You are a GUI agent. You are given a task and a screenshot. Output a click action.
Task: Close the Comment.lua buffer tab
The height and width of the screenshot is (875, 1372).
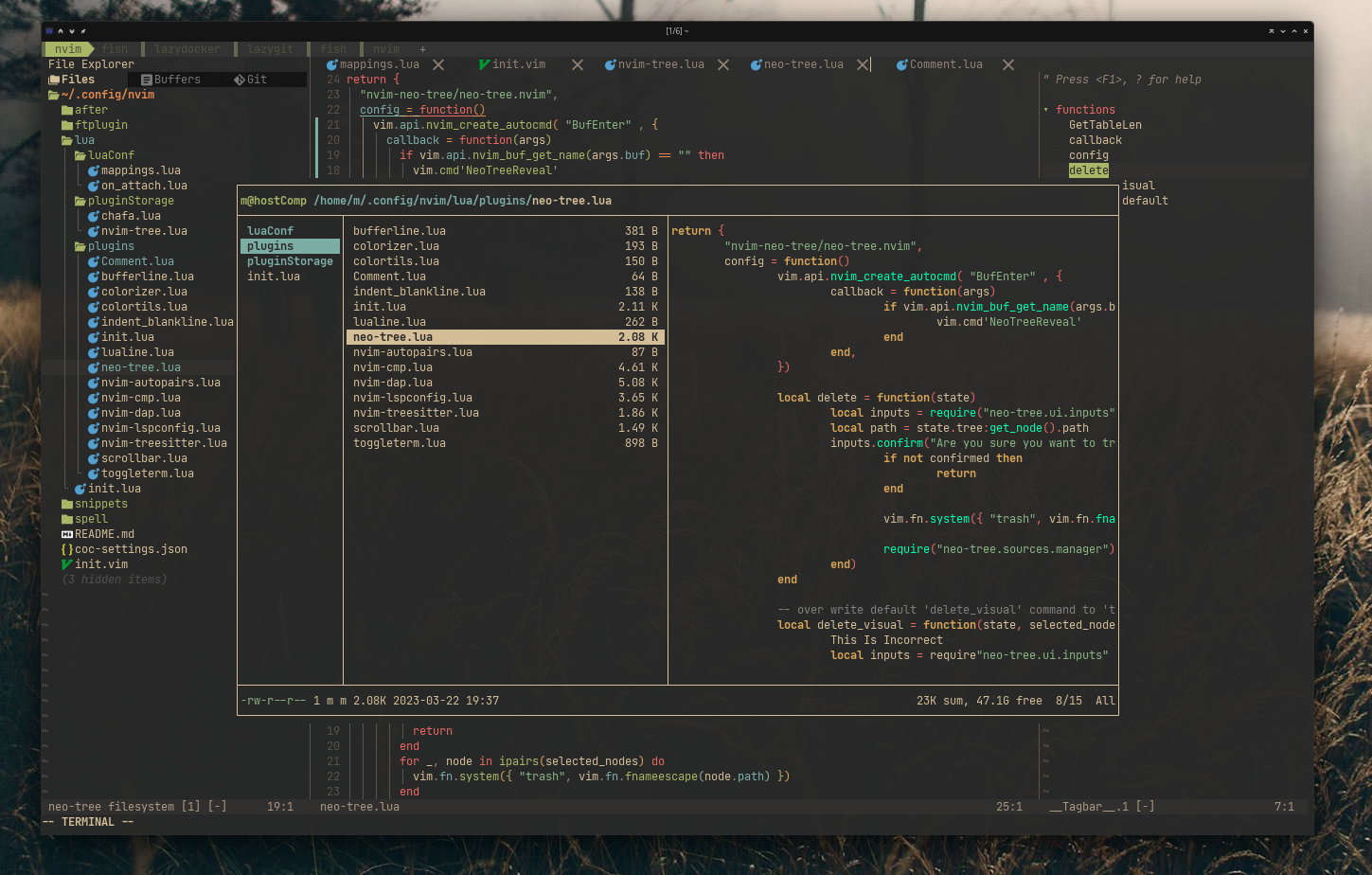pyautogui.click(x=1008, y=64)
